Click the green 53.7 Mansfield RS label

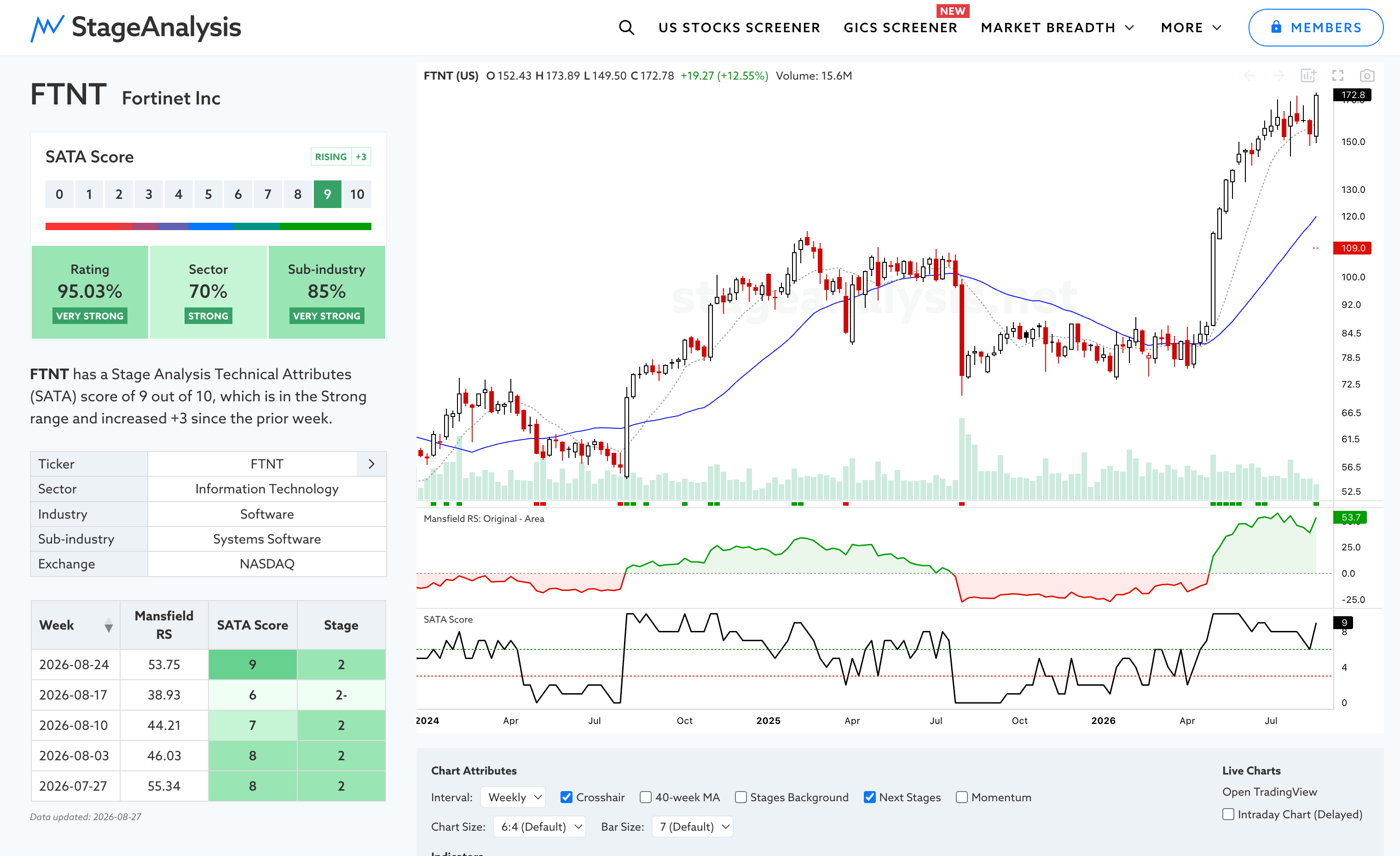(x=1350, y=517)
